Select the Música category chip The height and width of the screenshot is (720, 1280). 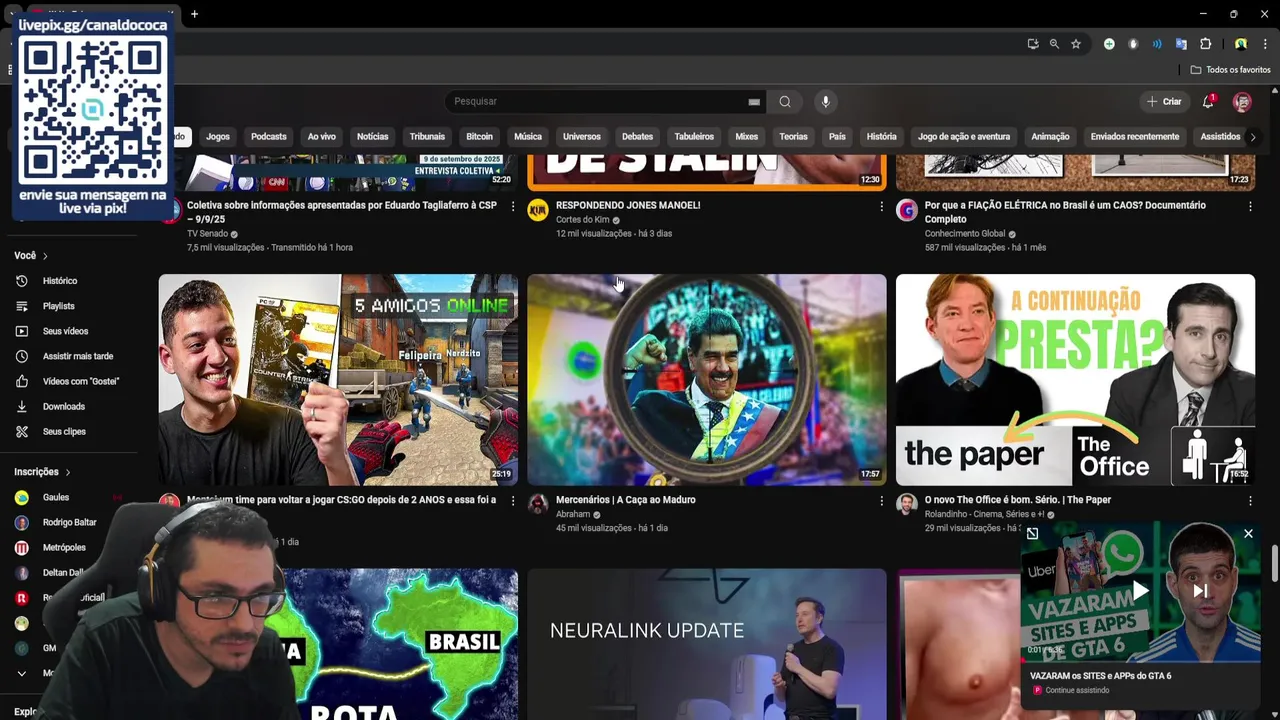pos(528,137)
